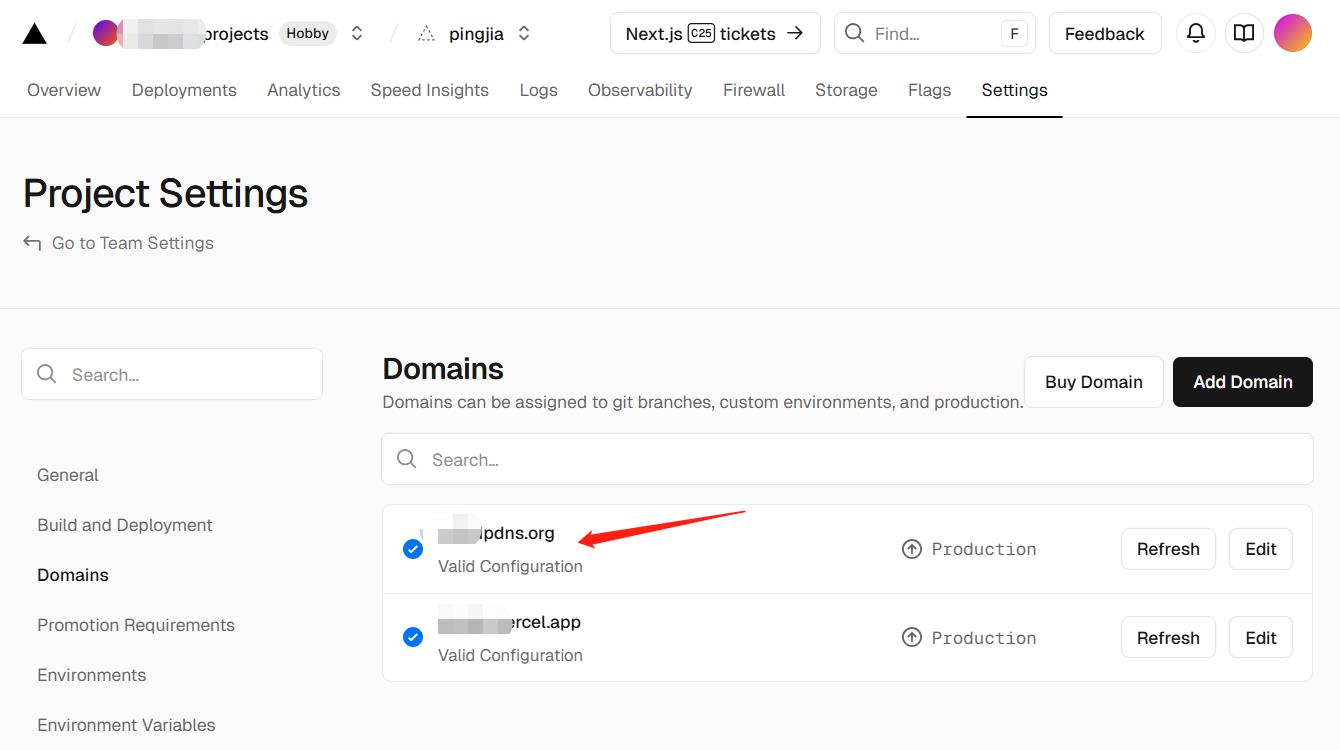Switch to the Deployments tab
The width and height of the screenshot is (1340, 750).
tap(184, 90)
